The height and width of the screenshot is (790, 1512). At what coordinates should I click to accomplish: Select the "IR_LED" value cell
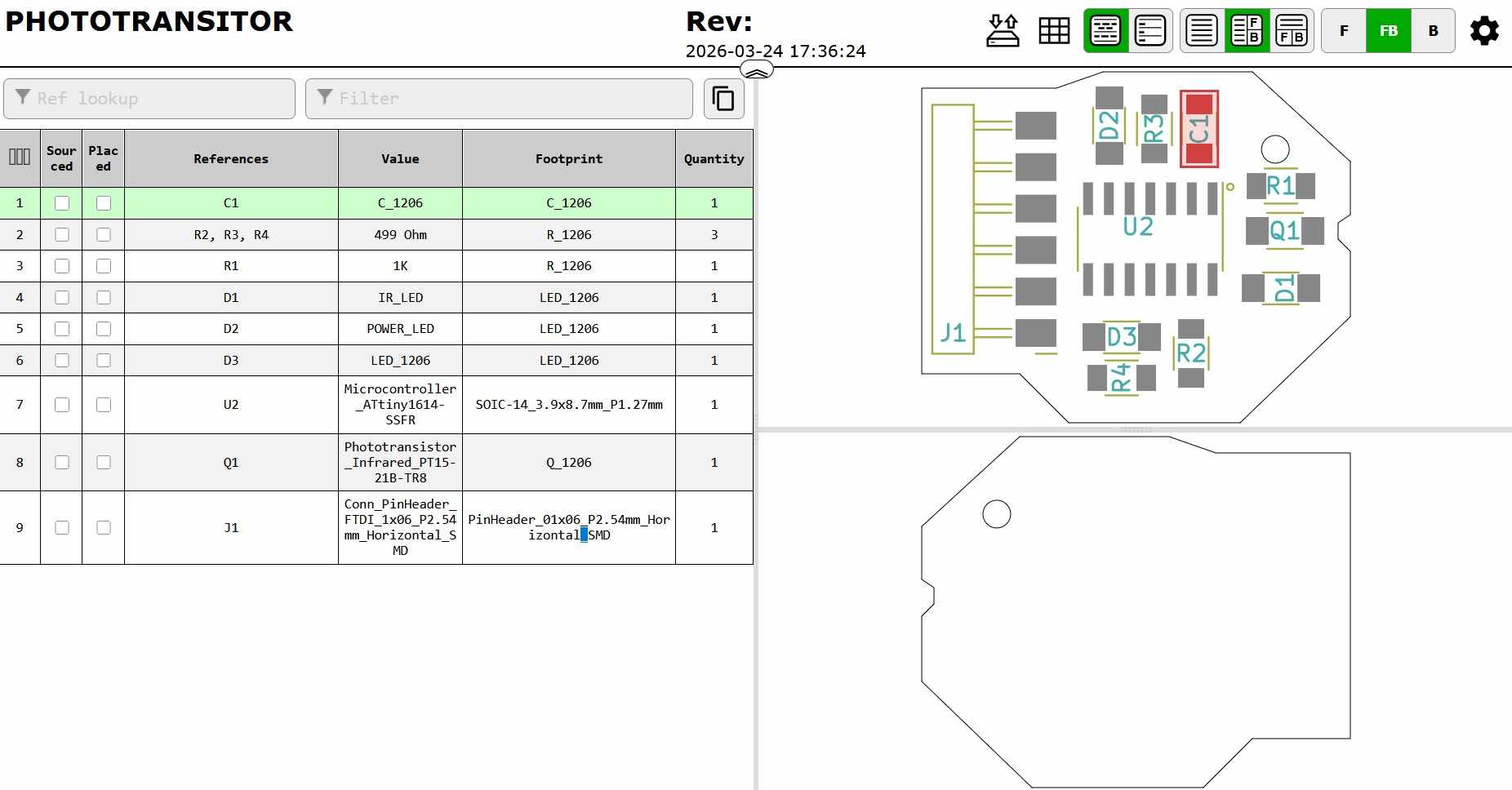point(400,298)
